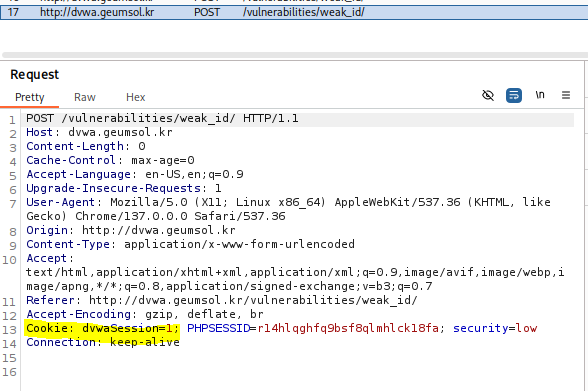Image resolution: width=588 pixels, height=391 pixels.
Task: Click the Cache-Control header name
Action: pyautogui.click(x=71, y=160)
